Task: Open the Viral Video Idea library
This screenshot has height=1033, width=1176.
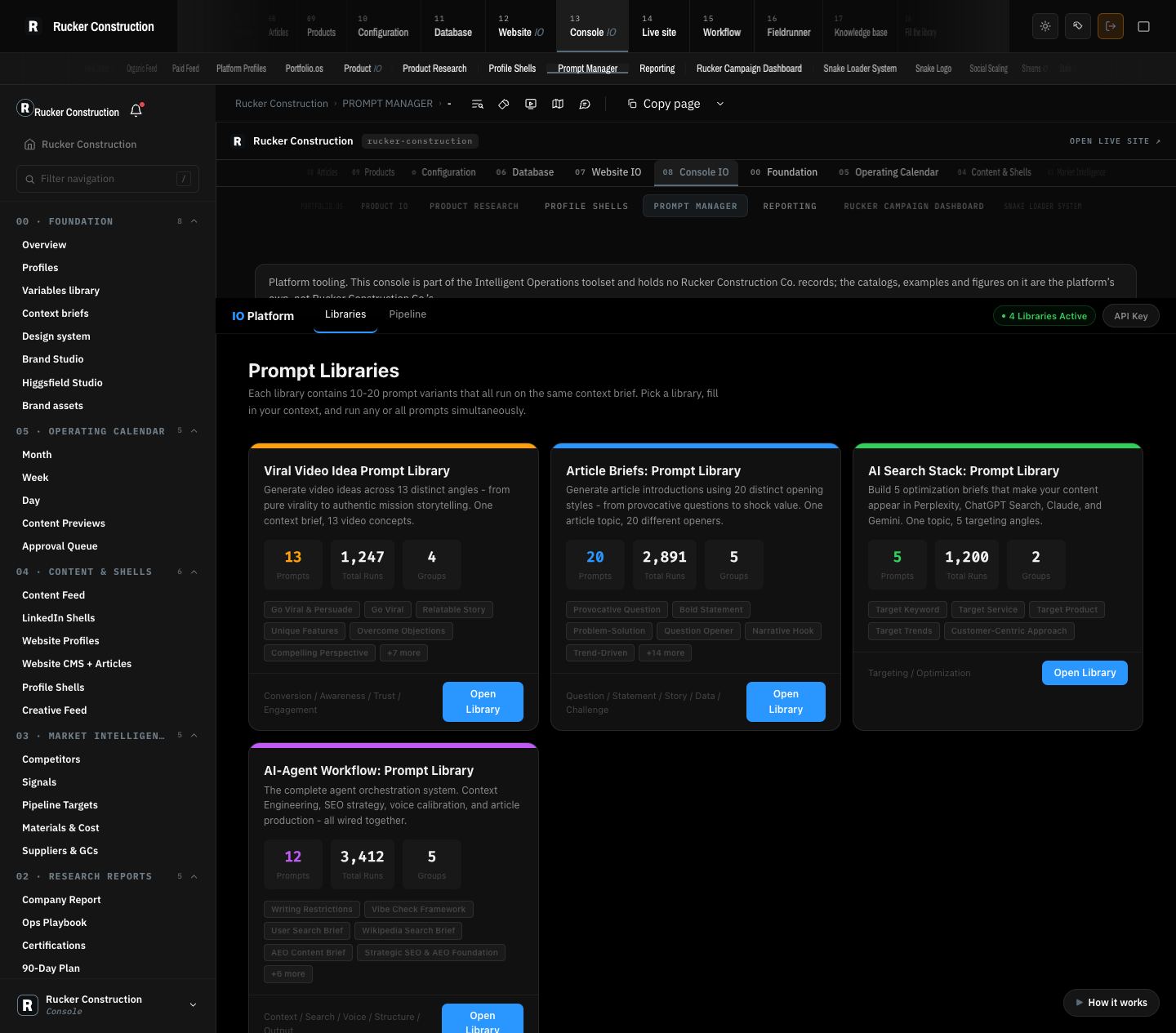Action: (483, 701)
